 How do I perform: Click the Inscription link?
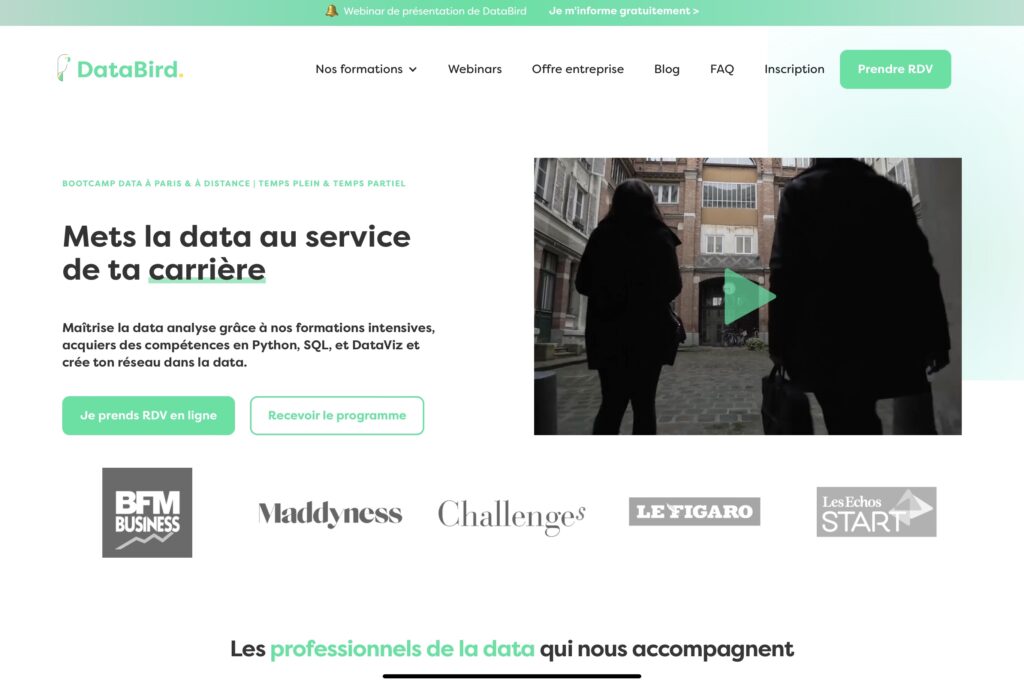(x=794, y=69)
